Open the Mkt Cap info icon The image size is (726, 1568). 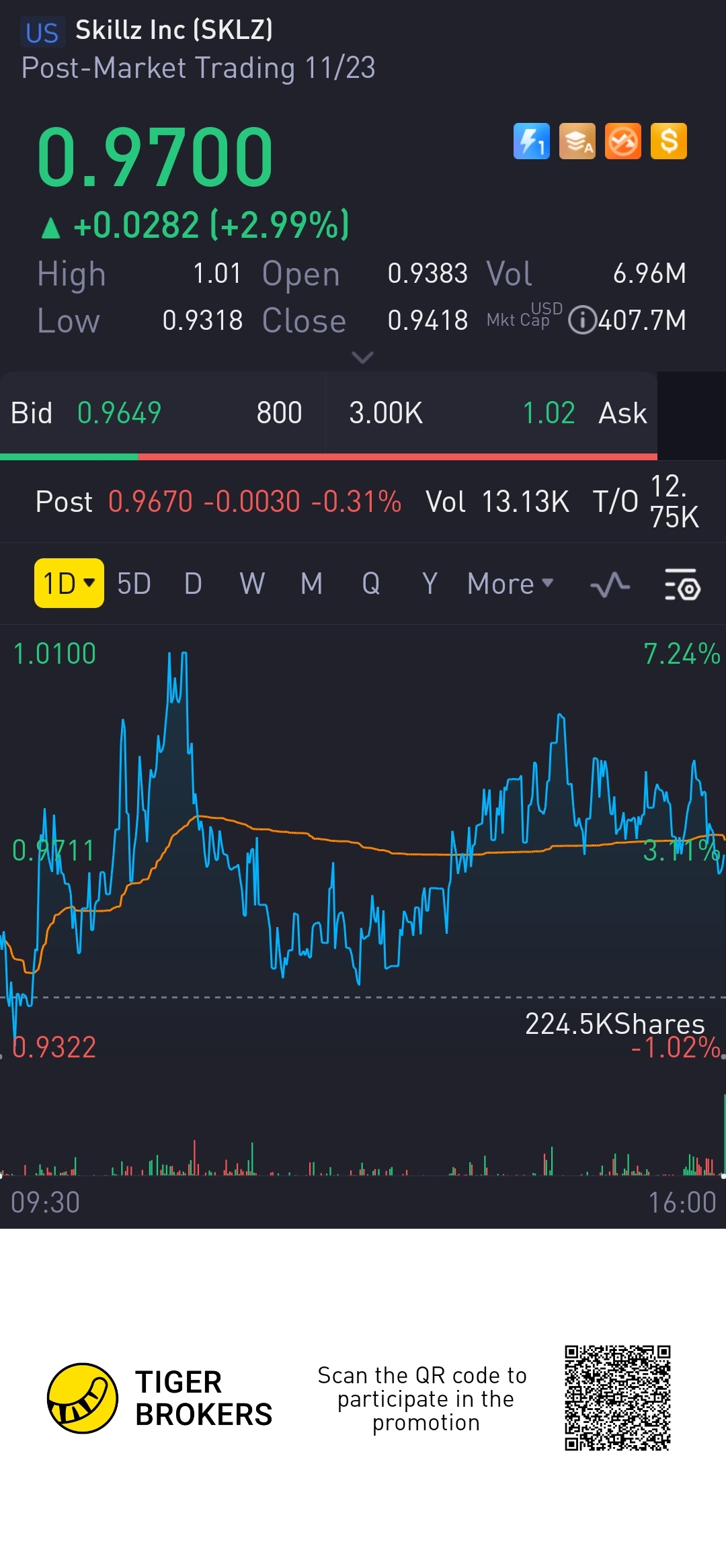pyautogui.click(x=582, y=320)
